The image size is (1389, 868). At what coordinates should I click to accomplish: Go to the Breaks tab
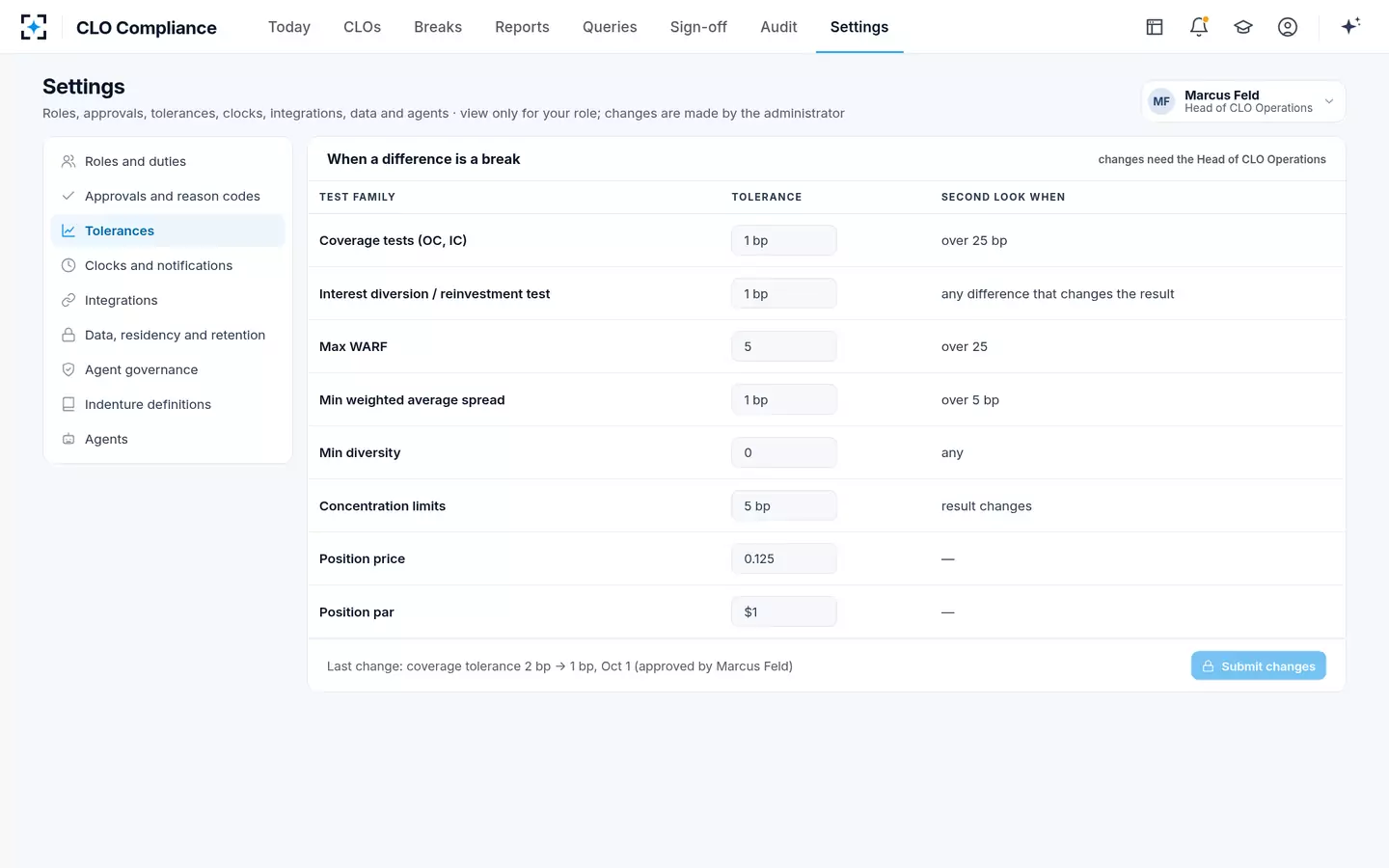438,27
